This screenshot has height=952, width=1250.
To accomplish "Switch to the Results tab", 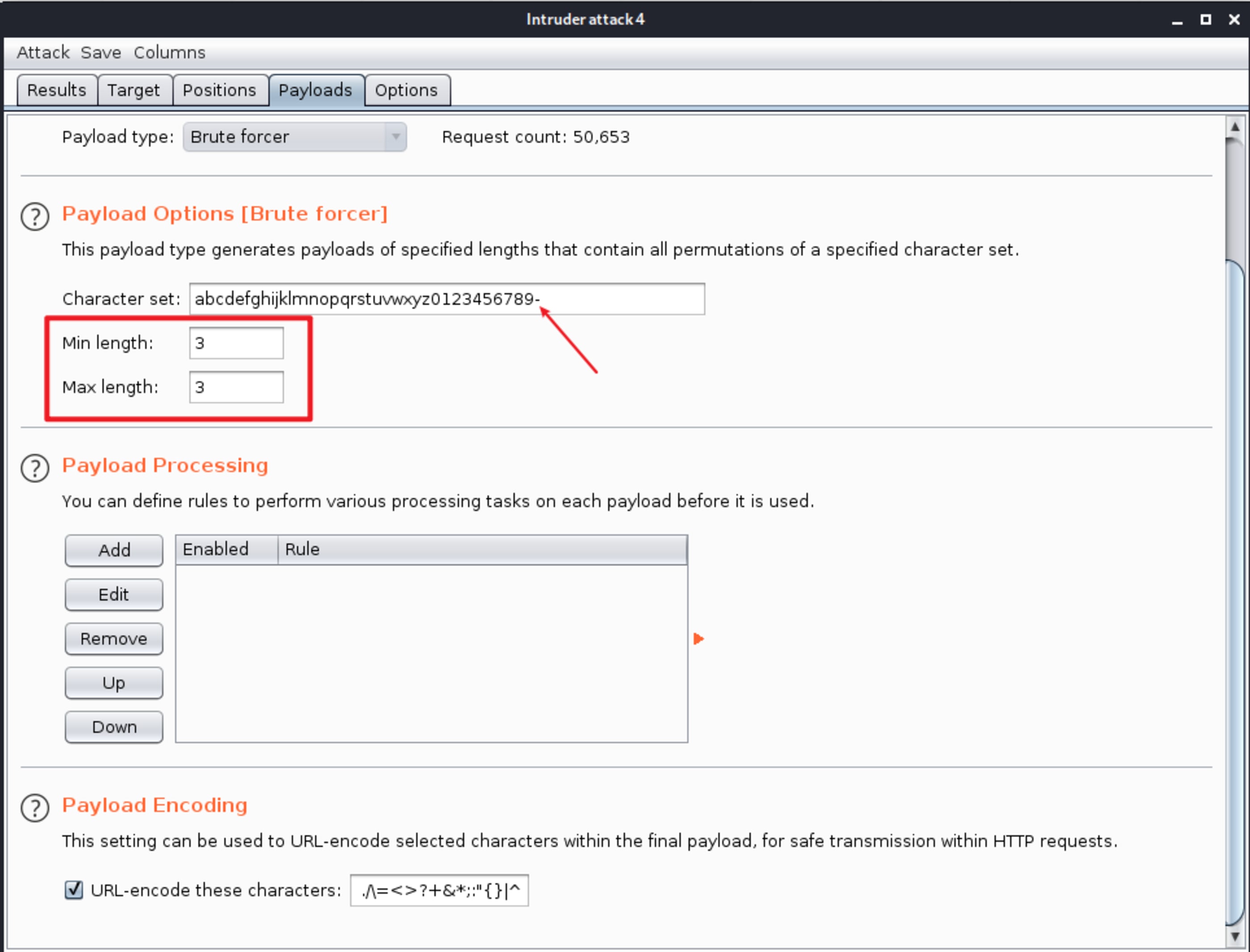I will [57, 90].
